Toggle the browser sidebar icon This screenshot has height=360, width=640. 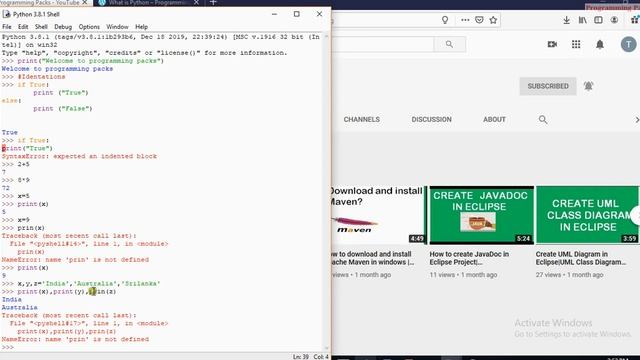[x=598, y=20]
